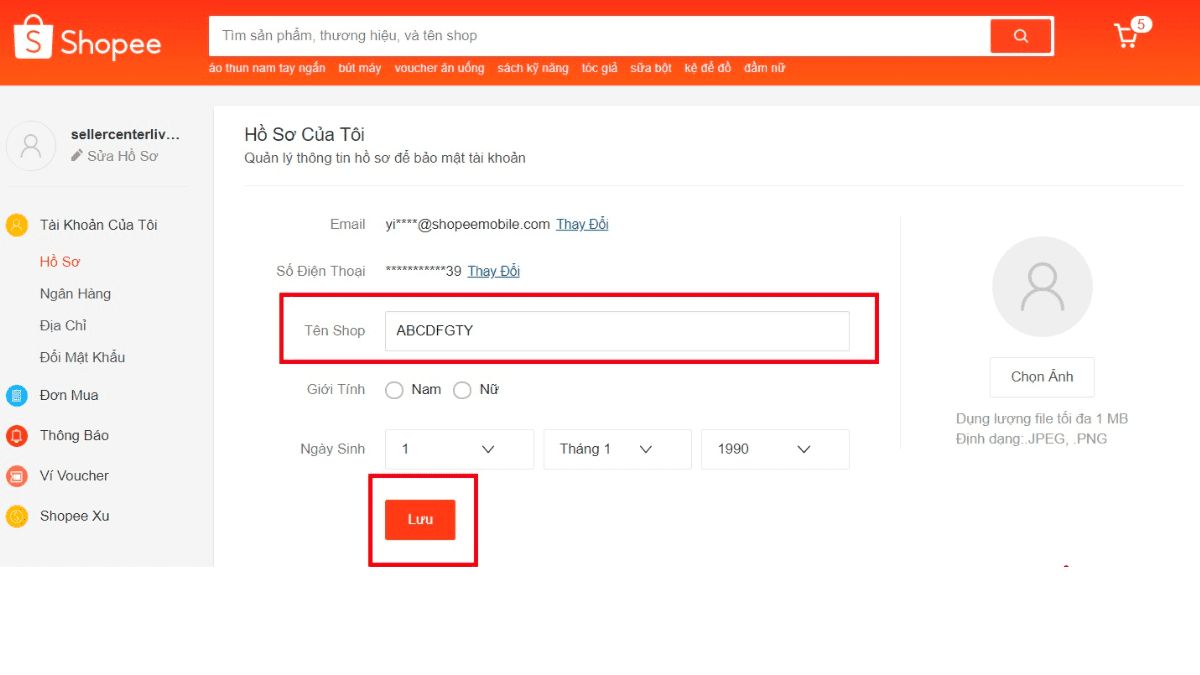Click the profile avatar placeholder
The image size is (1200, 675).
(1042, 286)
